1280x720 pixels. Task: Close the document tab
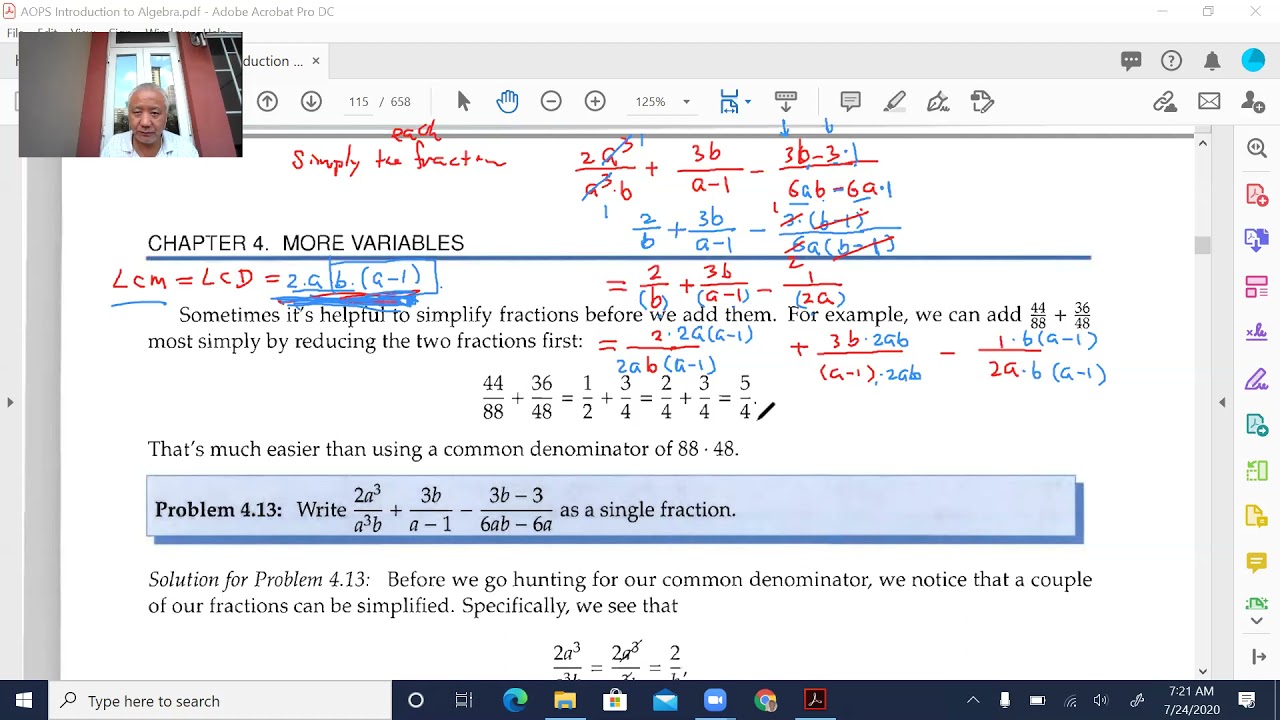[x=315, y=61]
